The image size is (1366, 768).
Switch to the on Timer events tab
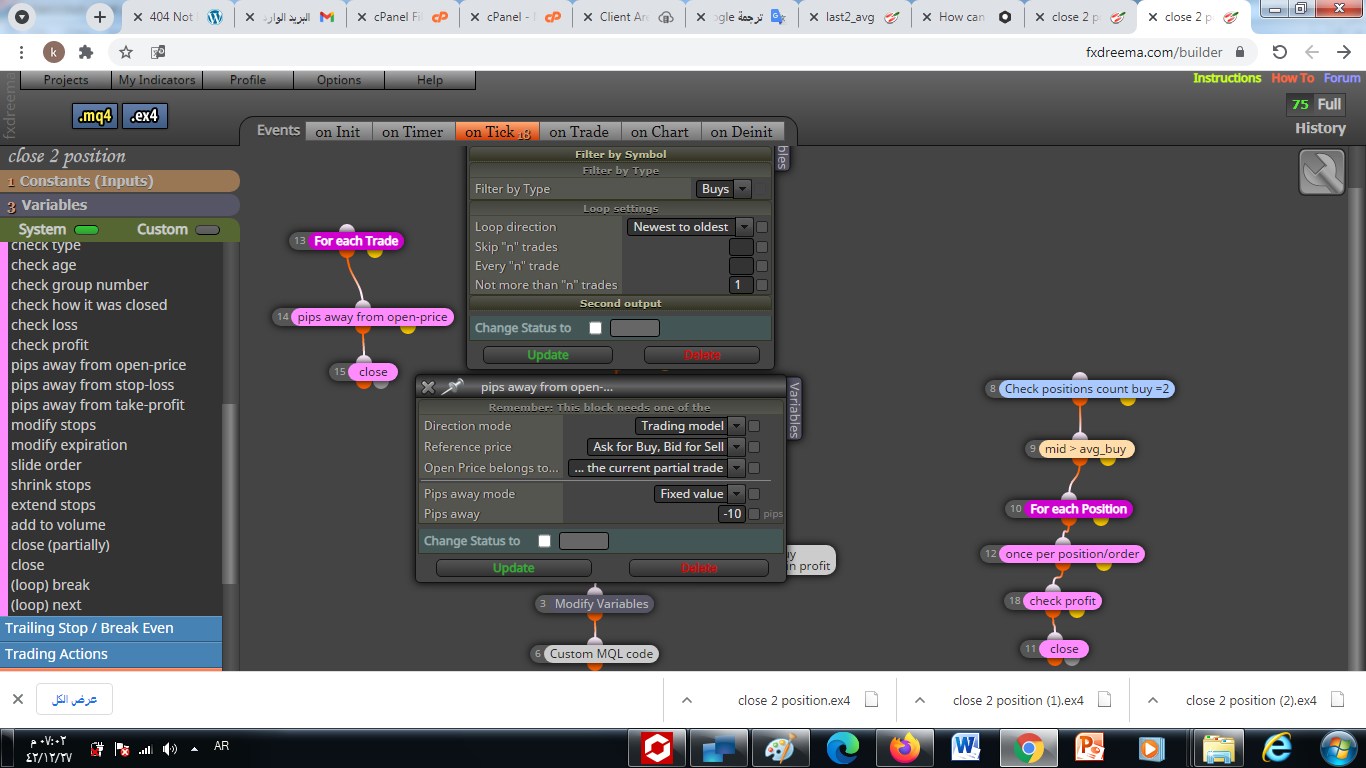(x=412, y=131)
